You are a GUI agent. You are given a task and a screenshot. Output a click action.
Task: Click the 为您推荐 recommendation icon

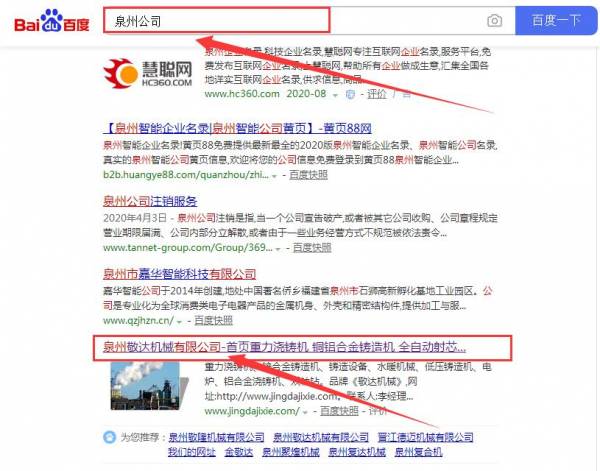click(109, 437)
